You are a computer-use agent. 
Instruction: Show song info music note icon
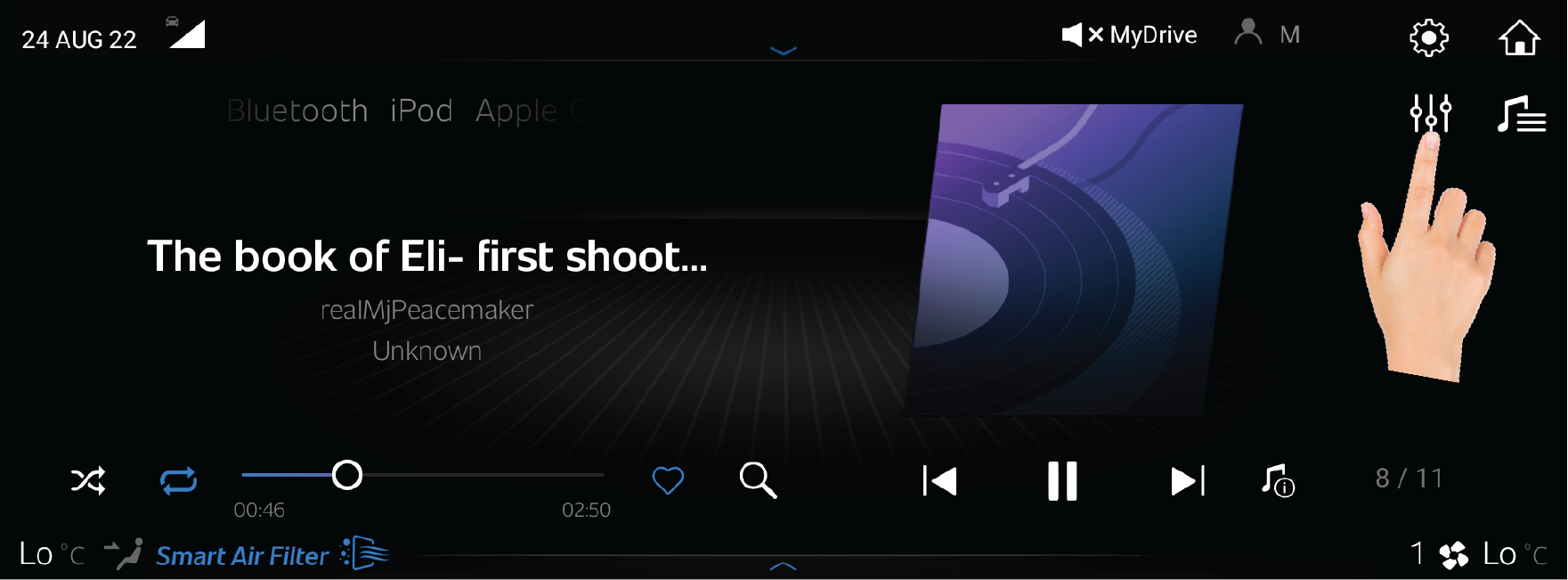1278,481
